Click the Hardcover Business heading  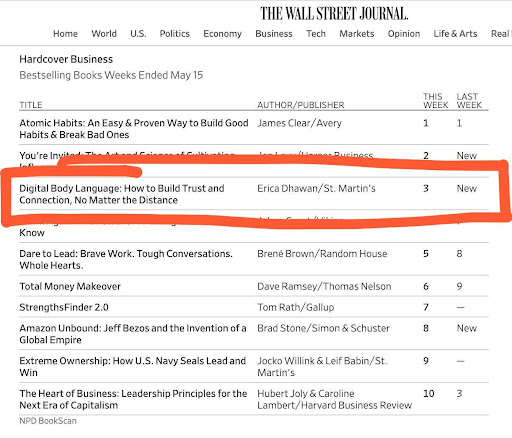[x=66, y=59]
